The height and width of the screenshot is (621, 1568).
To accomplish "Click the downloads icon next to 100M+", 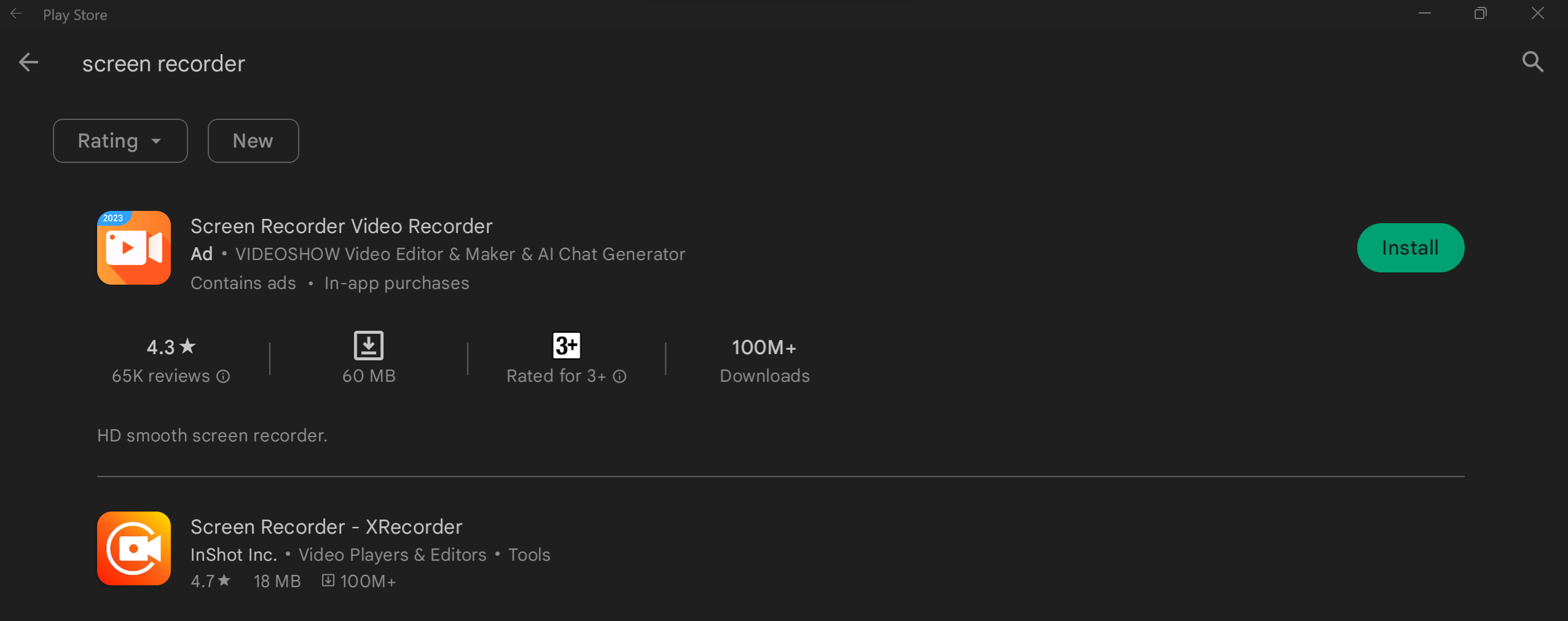I will click(328, 580).
